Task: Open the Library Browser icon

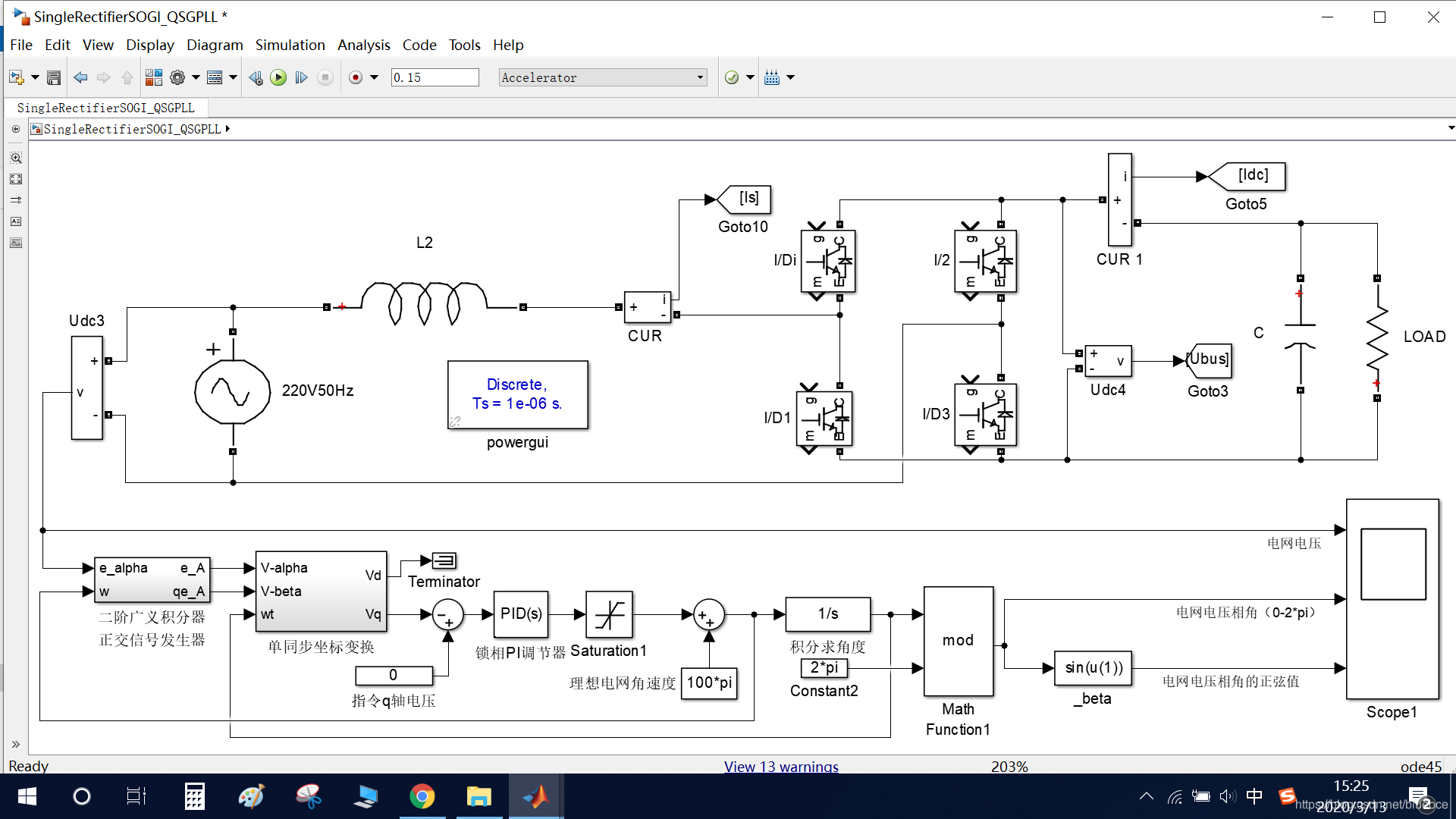Action: (x=154, y=77)
